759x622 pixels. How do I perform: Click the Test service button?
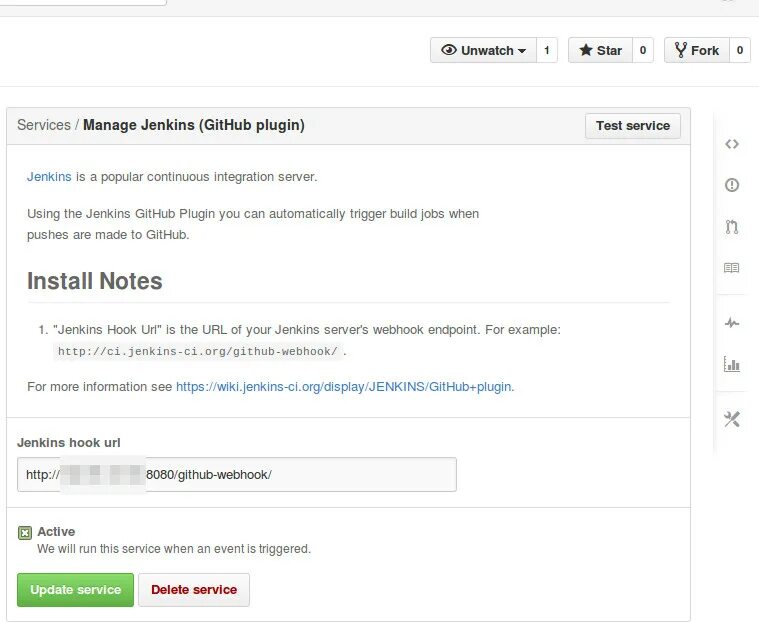point(633,126)
